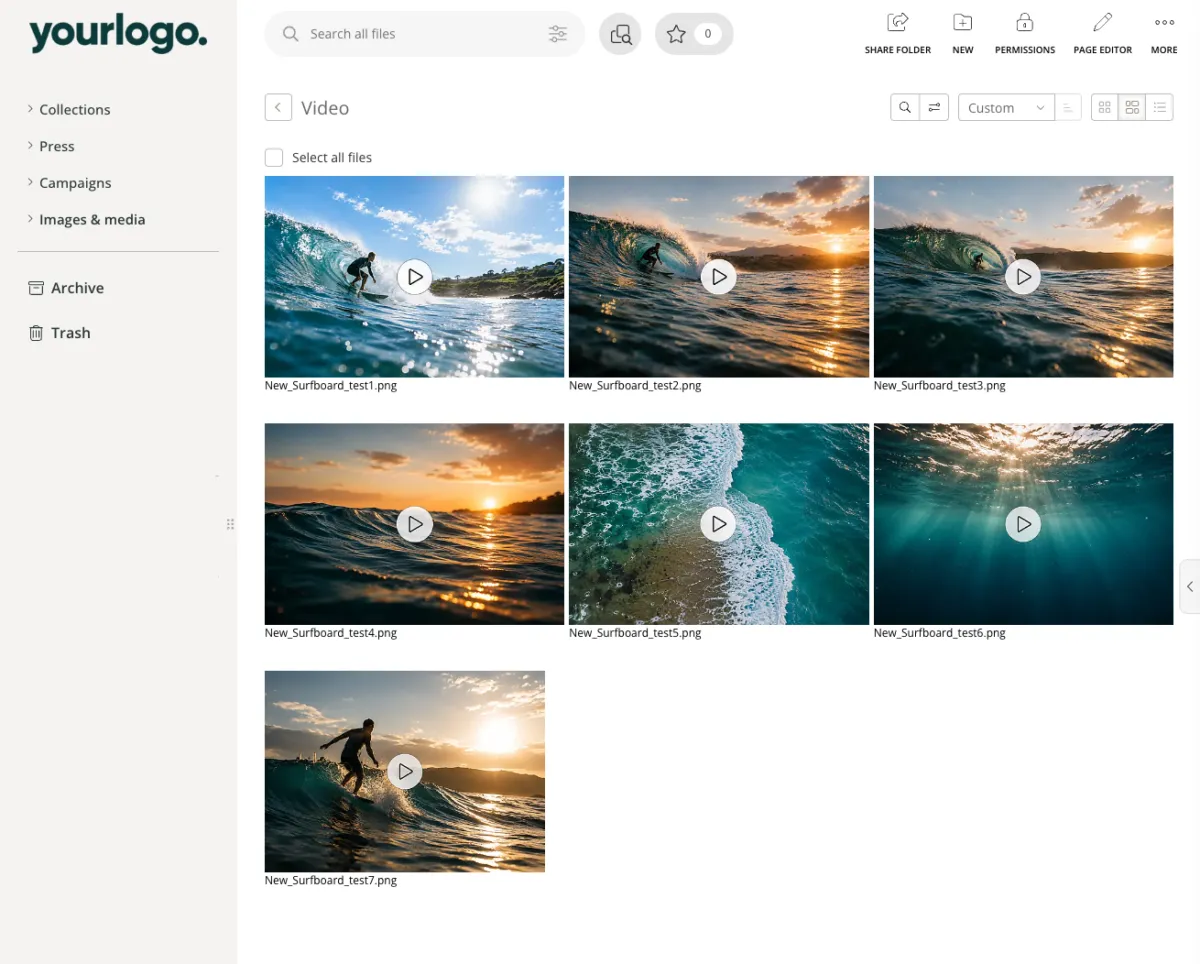Viewport: 1200px width, 964px height.
Task: Play the New_Surfboard_test6.png video
Action: coord(1023,524)
